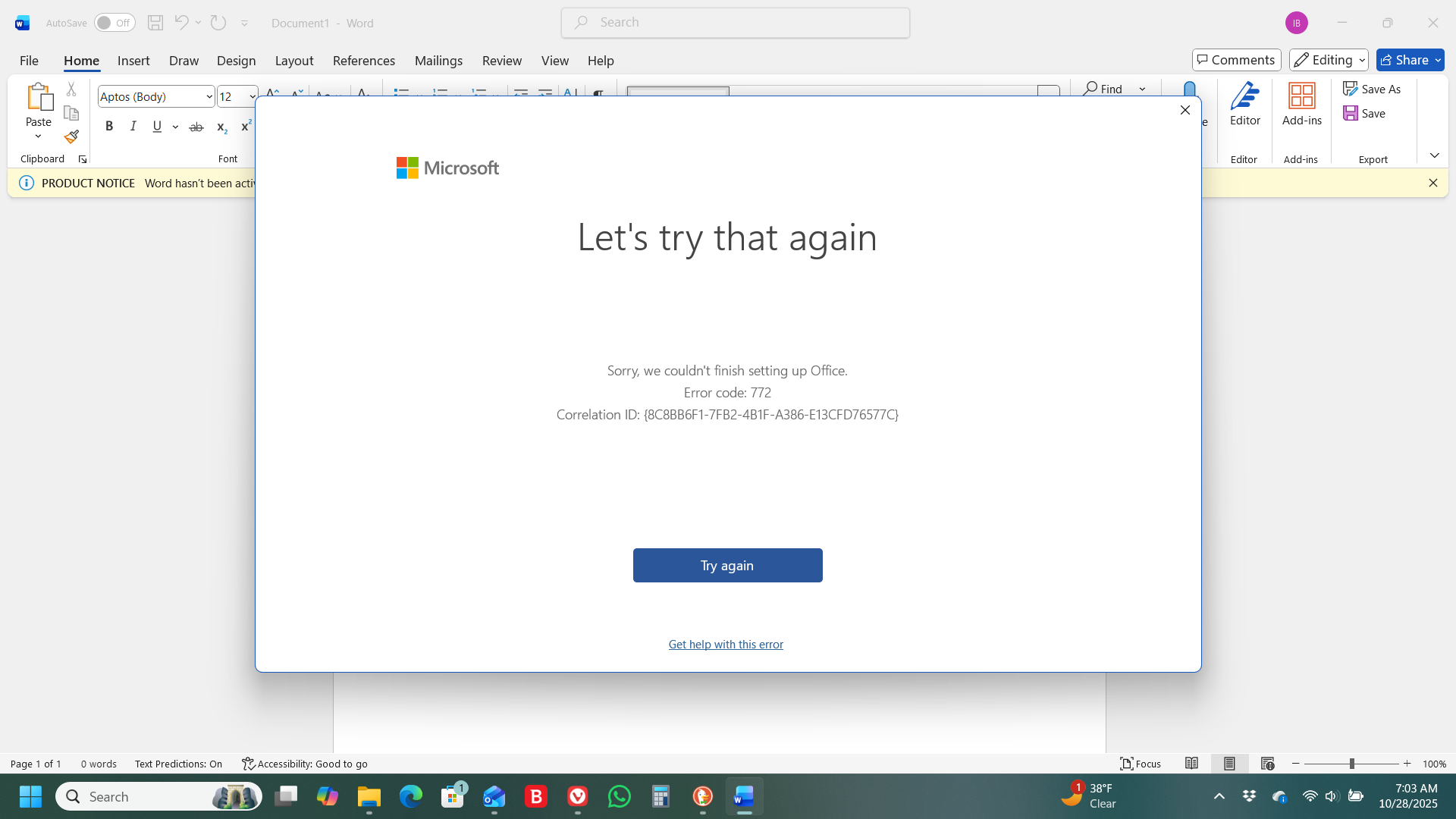Click the Cut scissors icon
The height and width of the screenshot is (819, 1456).
click(x=71, y=89)
